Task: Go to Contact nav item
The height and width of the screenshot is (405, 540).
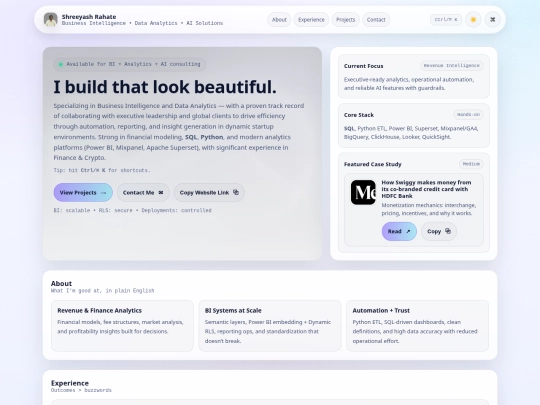Action: (x=376, y=20)
